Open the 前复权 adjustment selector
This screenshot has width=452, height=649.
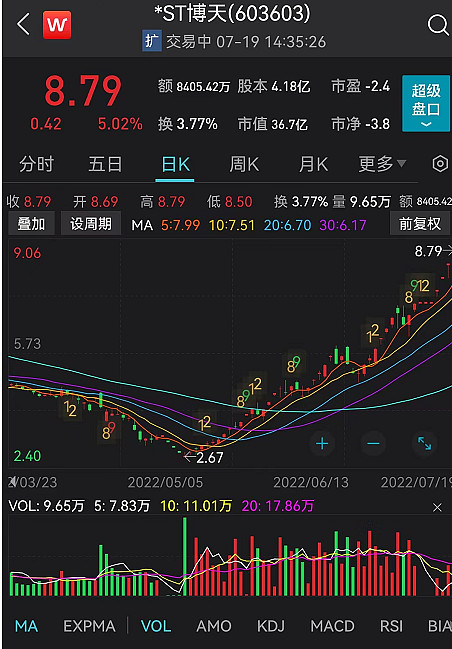pyautogui.click(x=420, y=224)
